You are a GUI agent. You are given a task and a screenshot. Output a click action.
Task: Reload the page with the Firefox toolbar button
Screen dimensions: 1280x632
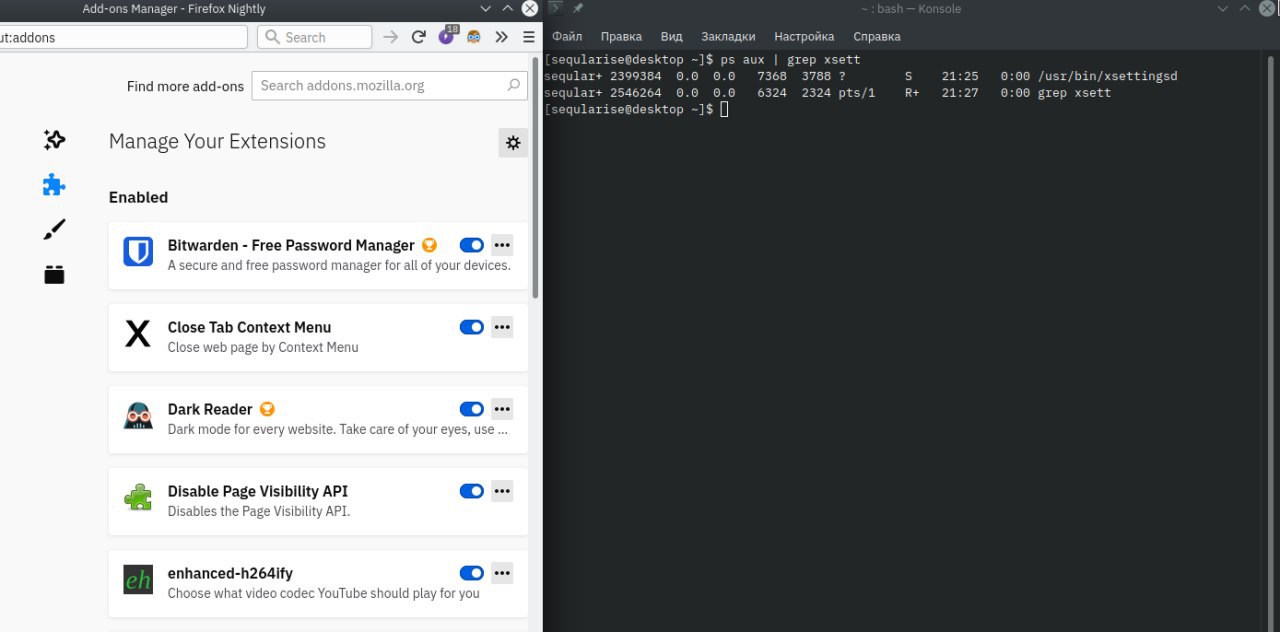click(418, 37)
